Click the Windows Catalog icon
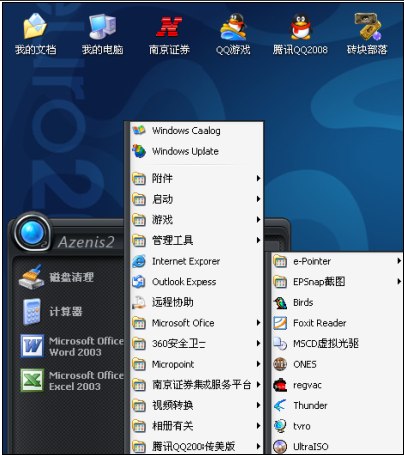This screenshot has width=404, height=455. click(139, 130)
